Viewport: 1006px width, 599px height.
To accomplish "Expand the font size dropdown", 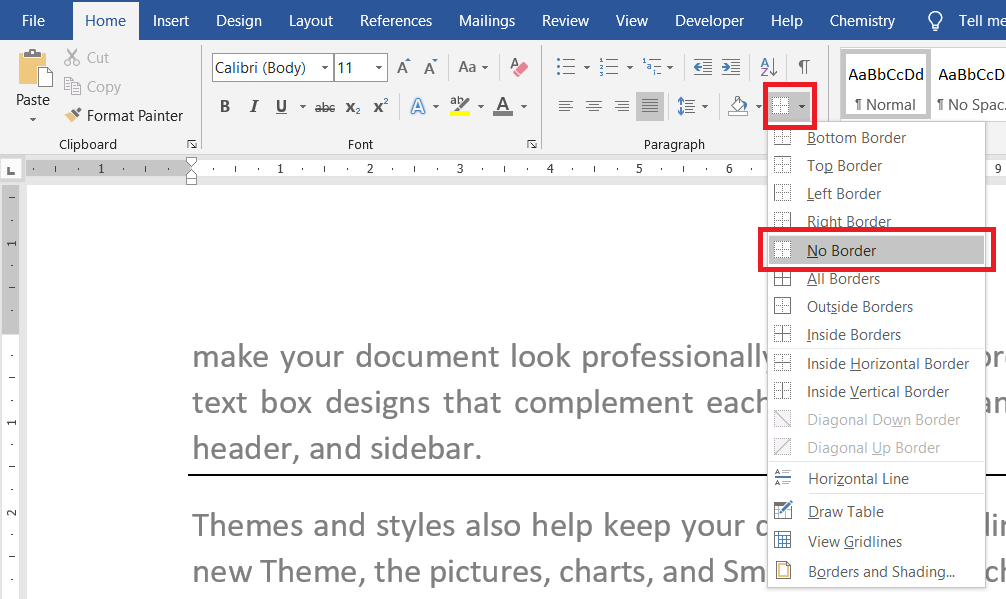I will click(379, 68).
